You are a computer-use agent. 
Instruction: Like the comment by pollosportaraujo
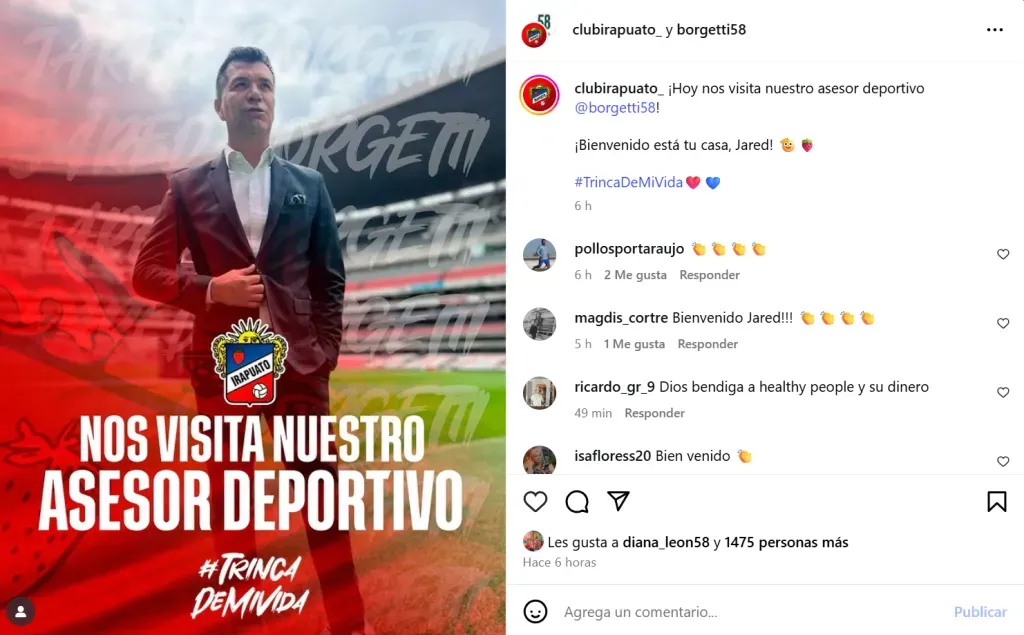1003,254
